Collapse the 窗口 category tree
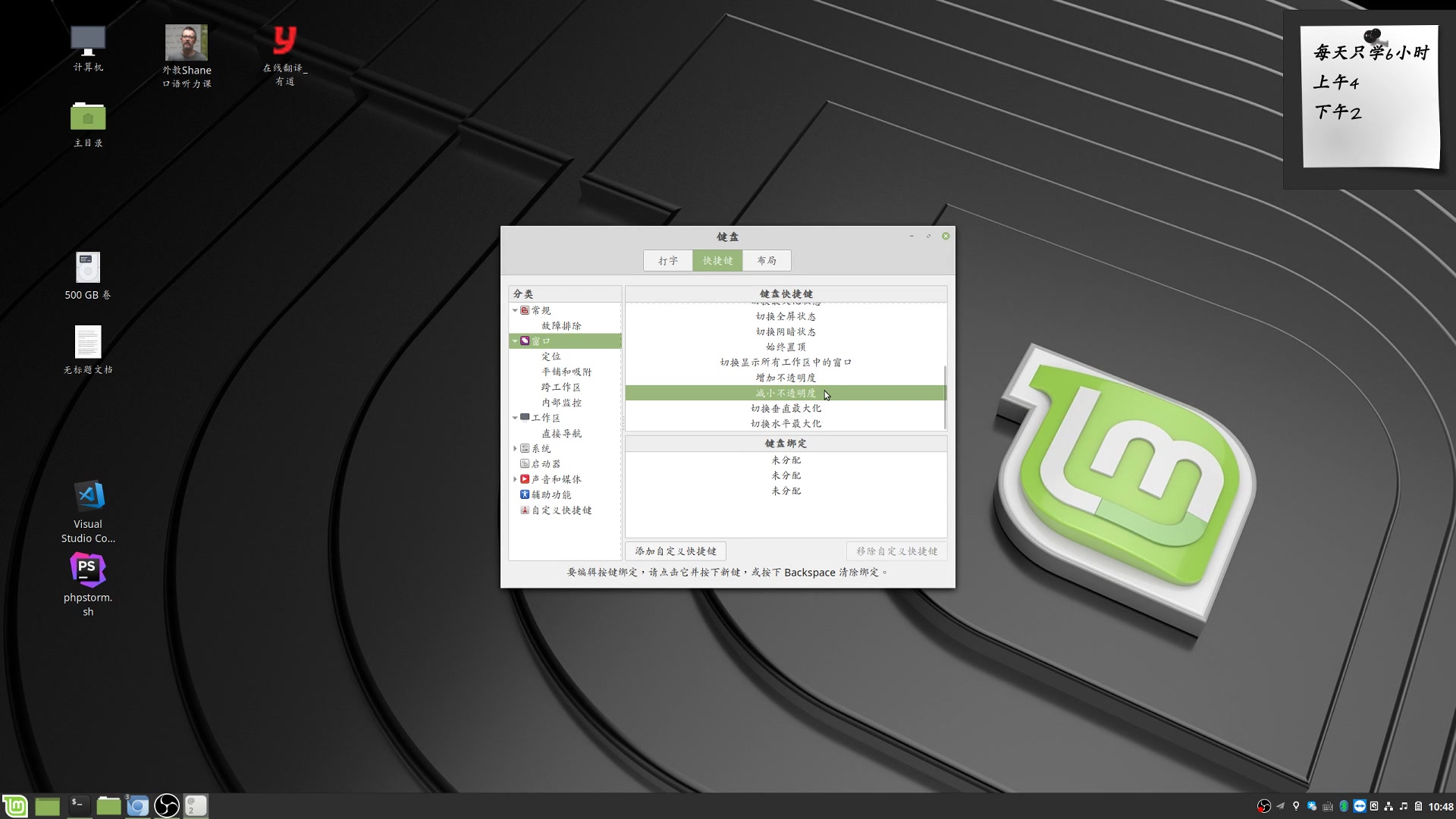1456x819 pixels. coord(515,341)
